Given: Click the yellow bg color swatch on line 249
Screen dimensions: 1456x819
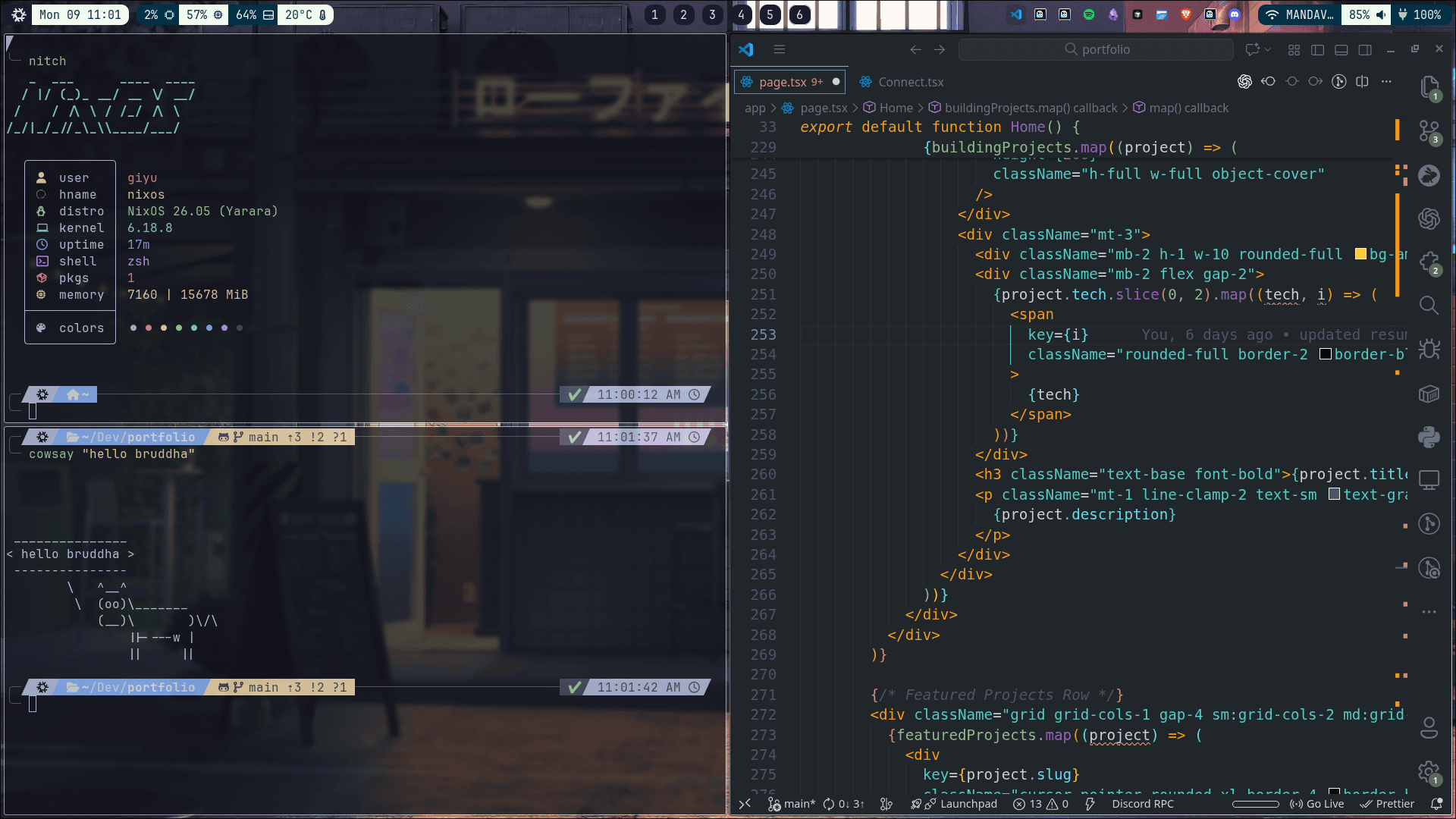Looking at the screenshot, I should (1360, 255).
